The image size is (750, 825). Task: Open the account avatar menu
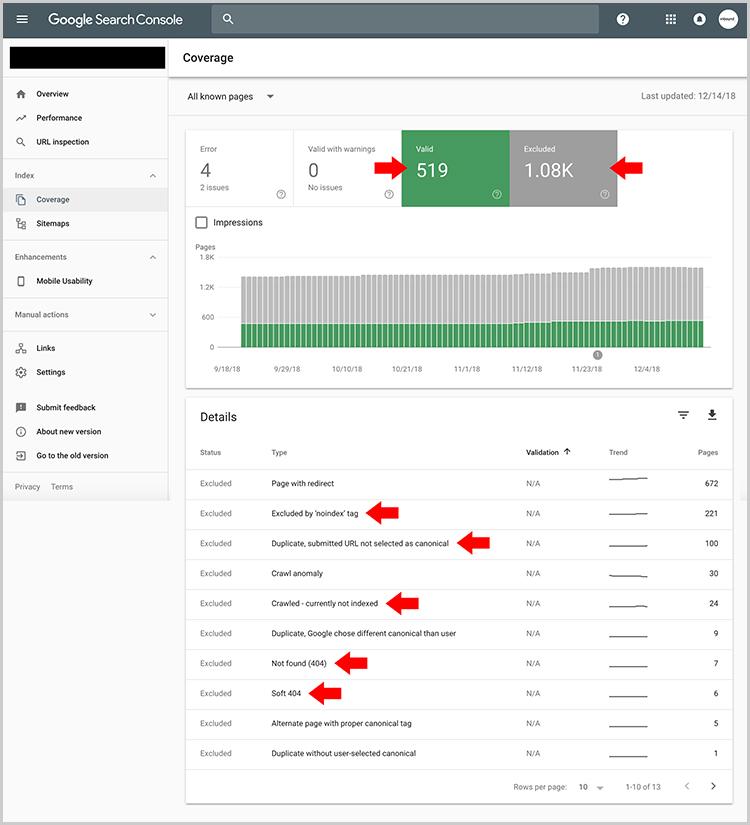[728, 19]
